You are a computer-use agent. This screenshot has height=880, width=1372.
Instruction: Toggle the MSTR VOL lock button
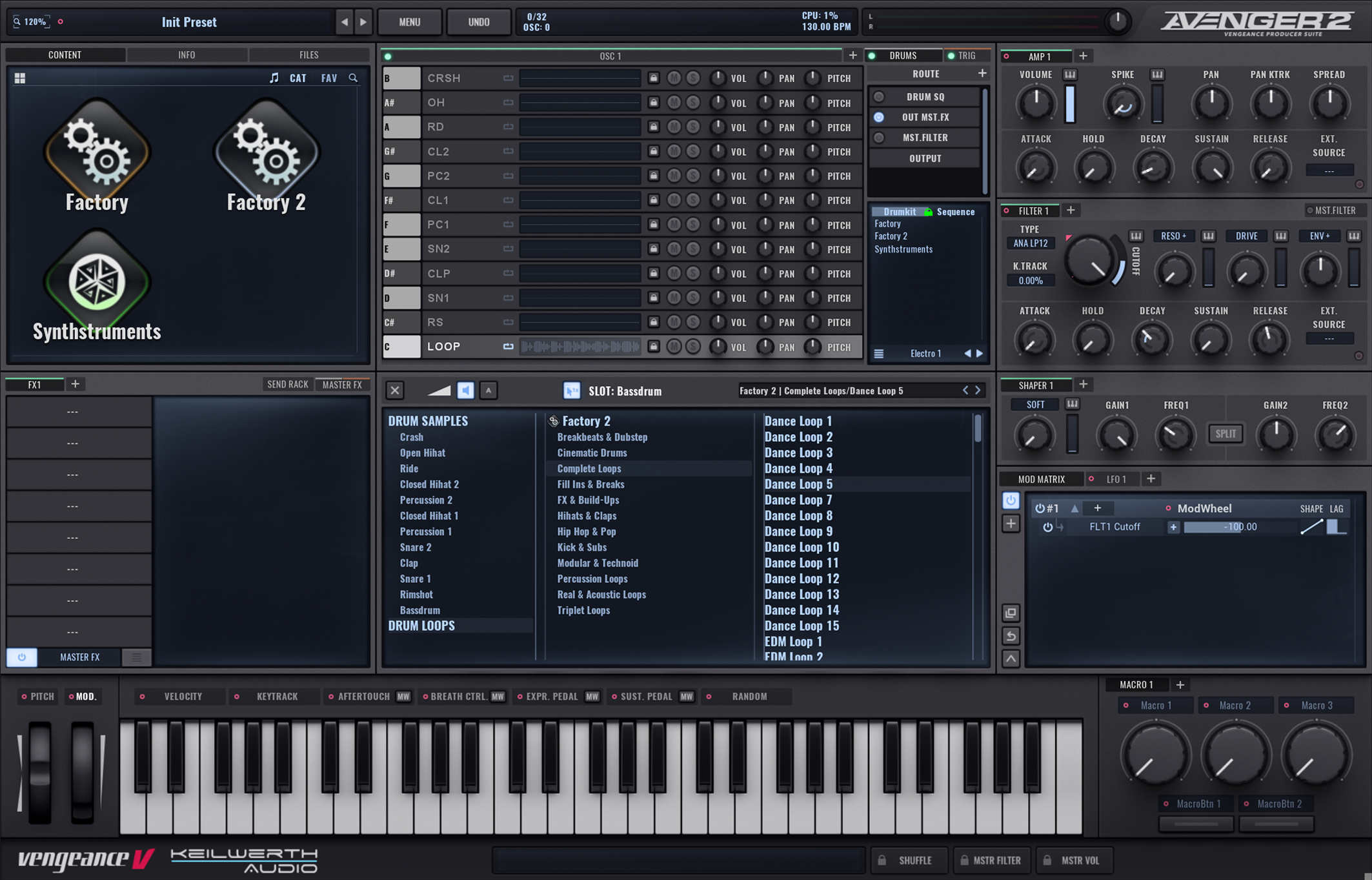click(x=1074, y=861)
